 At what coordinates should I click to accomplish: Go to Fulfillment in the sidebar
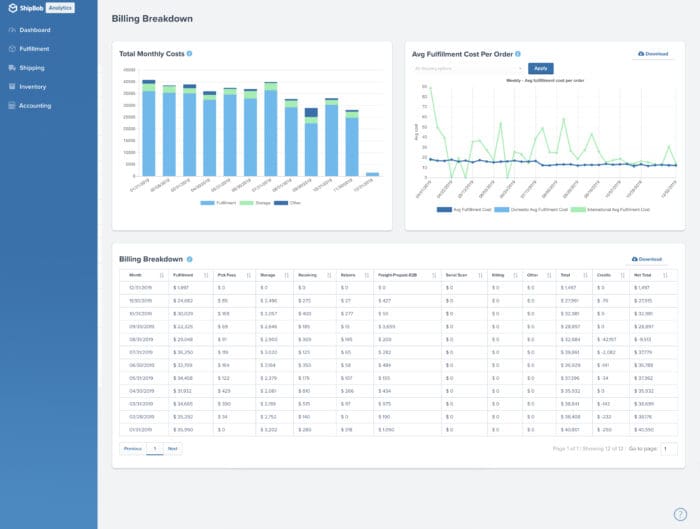34,48
